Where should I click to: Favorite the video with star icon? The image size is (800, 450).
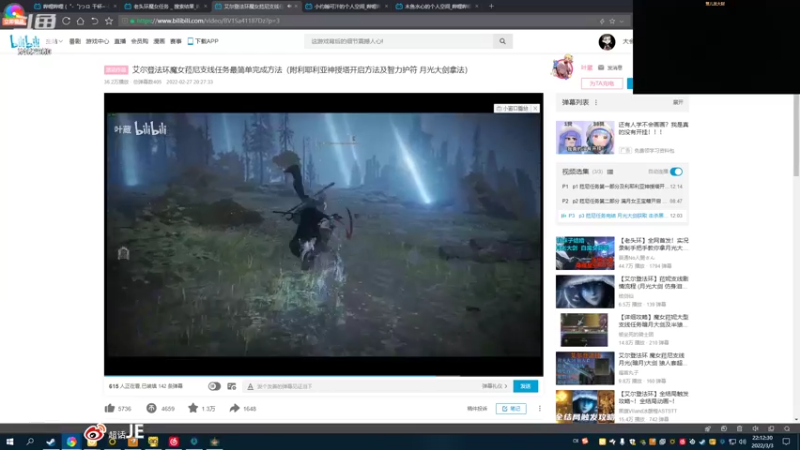coord(193,408)
